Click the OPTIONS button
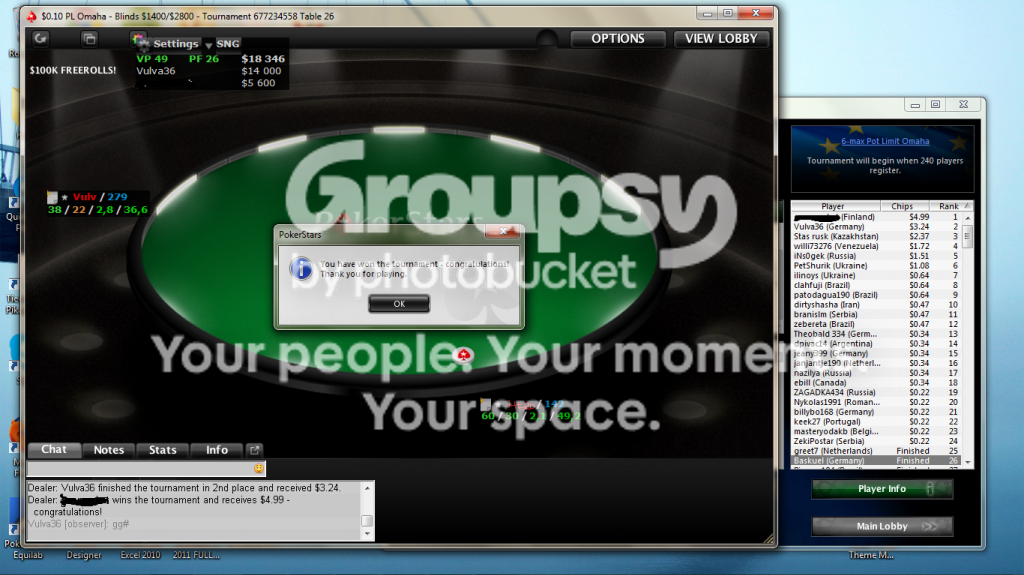The height and width of the screenshot is (575, 1024). coord(618,39)
